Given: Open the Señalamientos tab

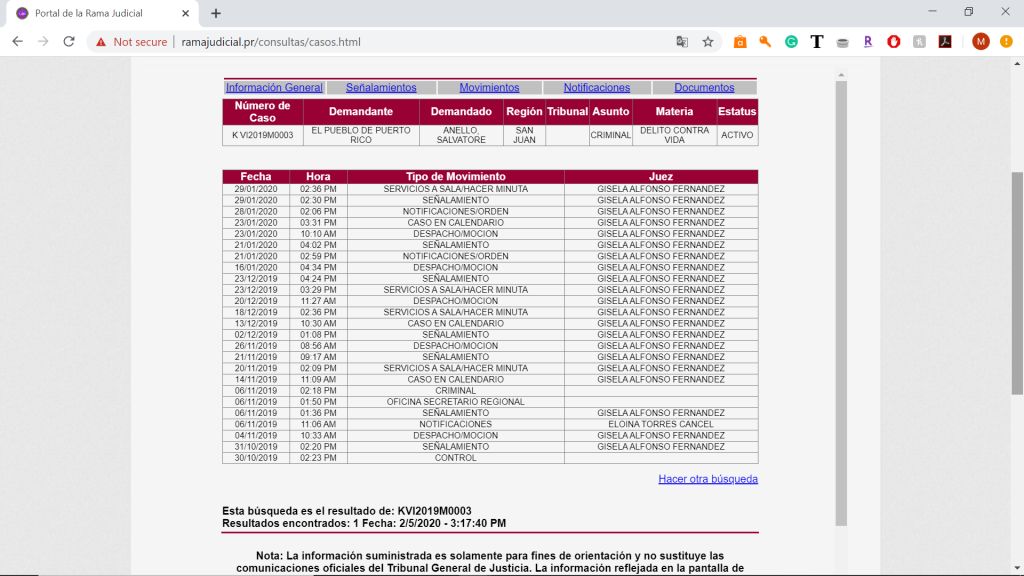Looking at the screenshot, I should point(381,88).
